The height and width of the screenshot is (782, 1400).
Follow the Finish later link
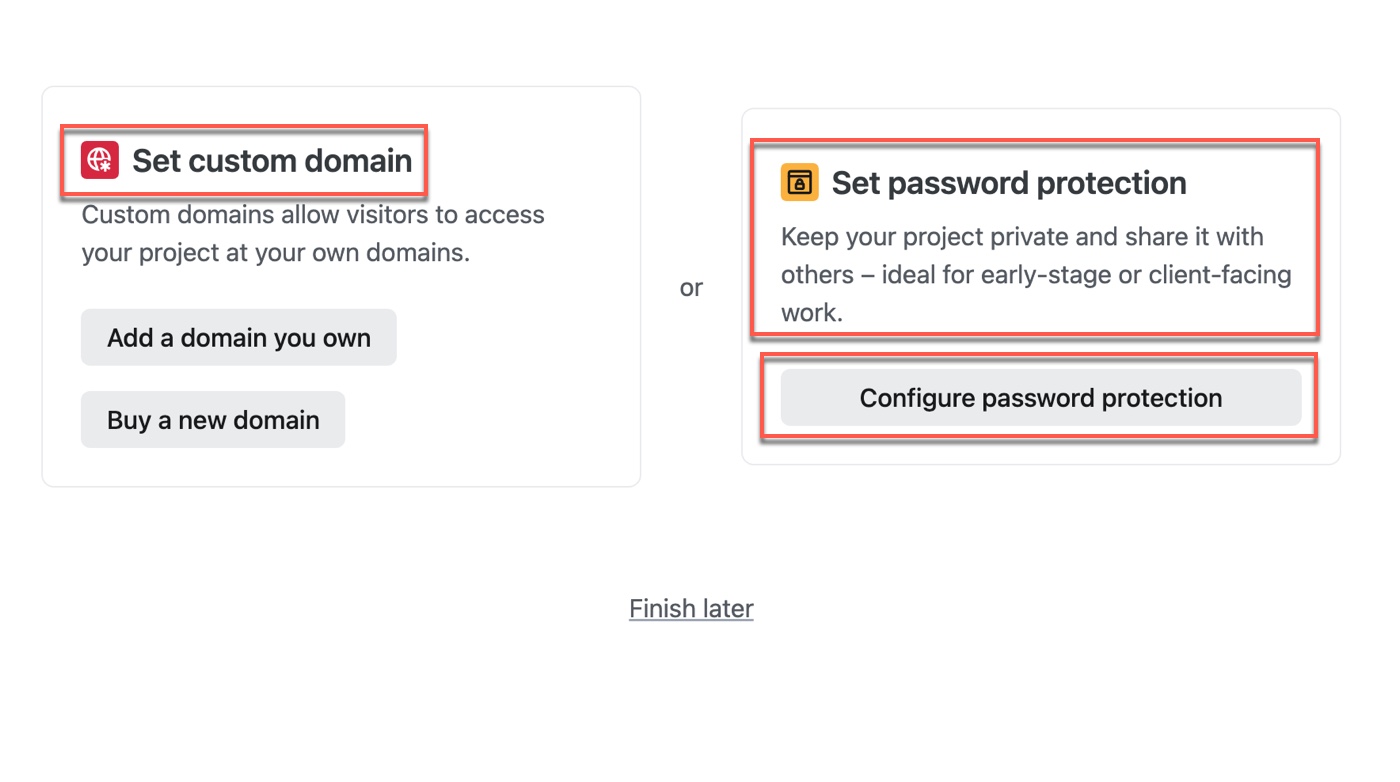click(691, 608)
